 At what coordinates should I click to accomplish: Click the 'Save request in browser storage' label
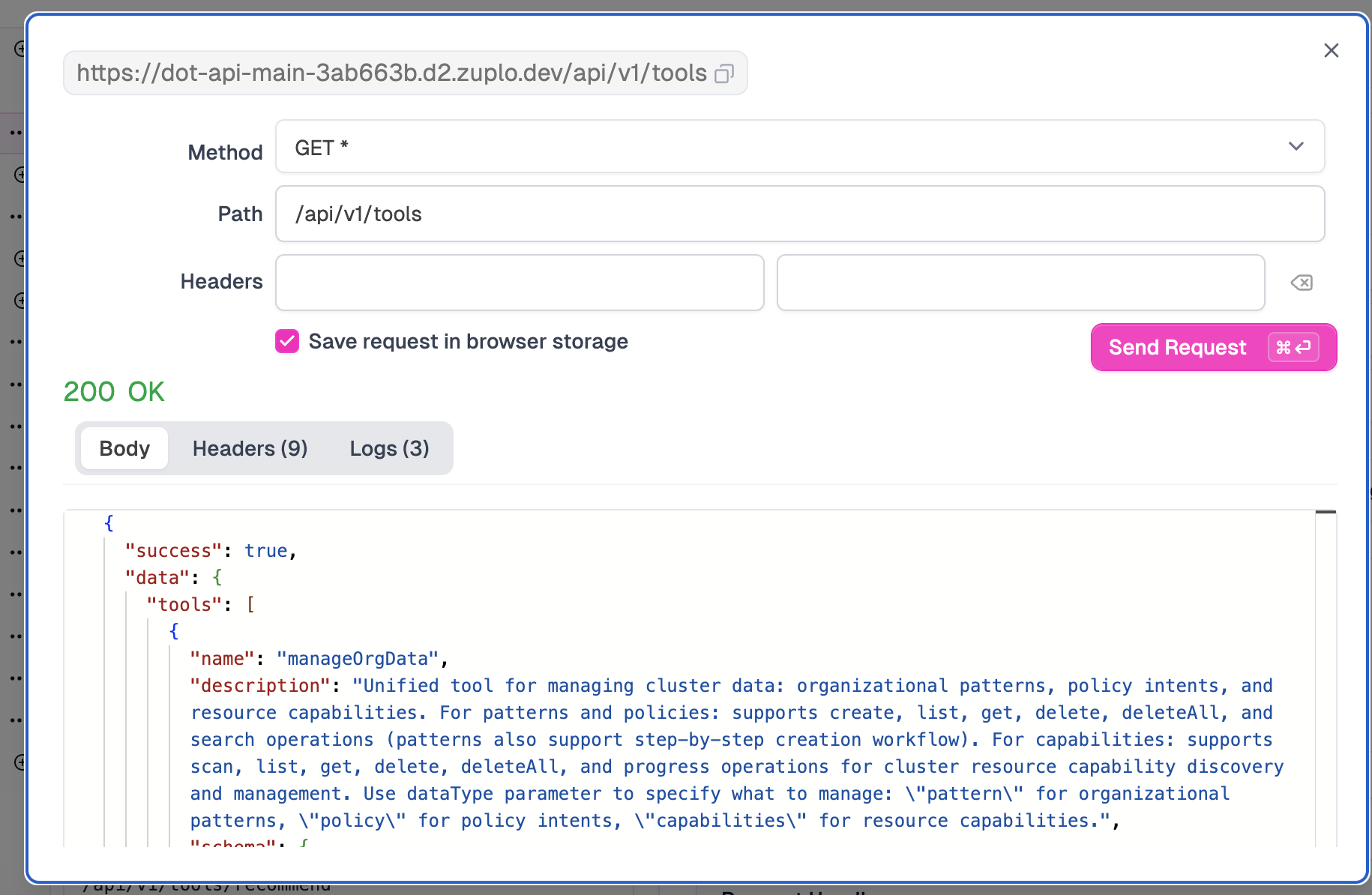tap(468, 342)
